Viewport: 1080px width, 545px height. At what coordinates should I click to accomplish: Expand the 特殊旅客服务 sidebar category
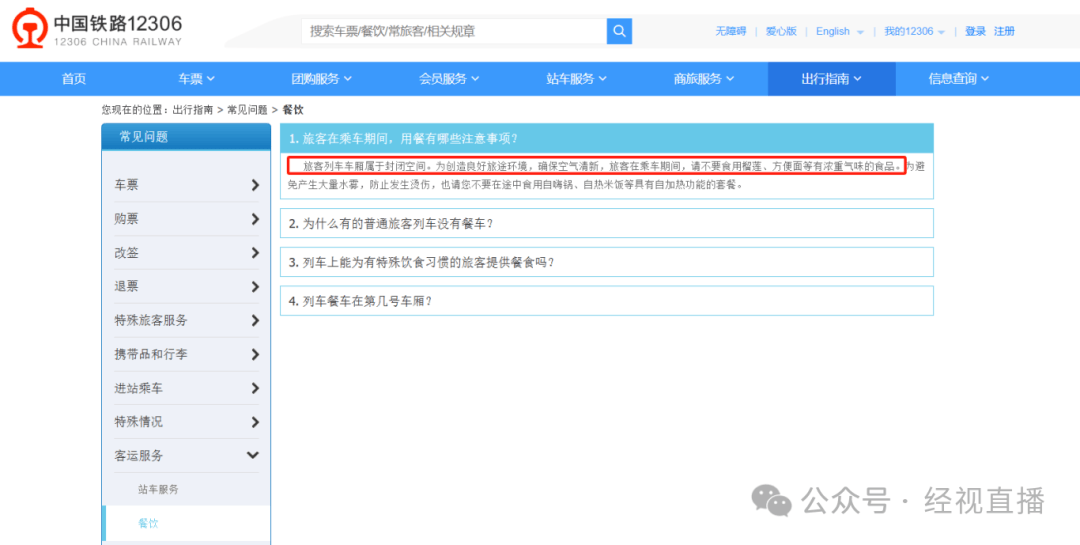tap(187, 320)
